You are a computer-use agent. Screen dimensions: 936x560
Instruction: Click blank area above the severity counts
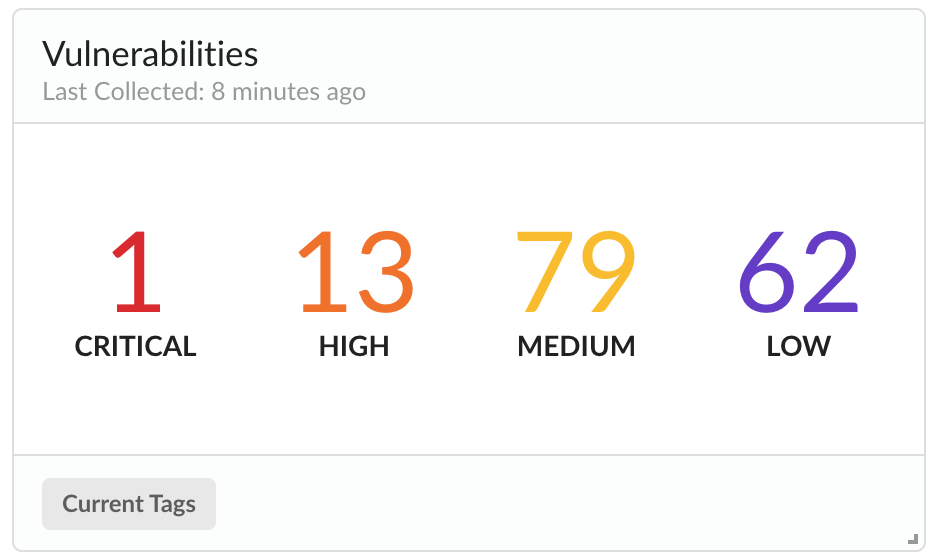point(468,175)
